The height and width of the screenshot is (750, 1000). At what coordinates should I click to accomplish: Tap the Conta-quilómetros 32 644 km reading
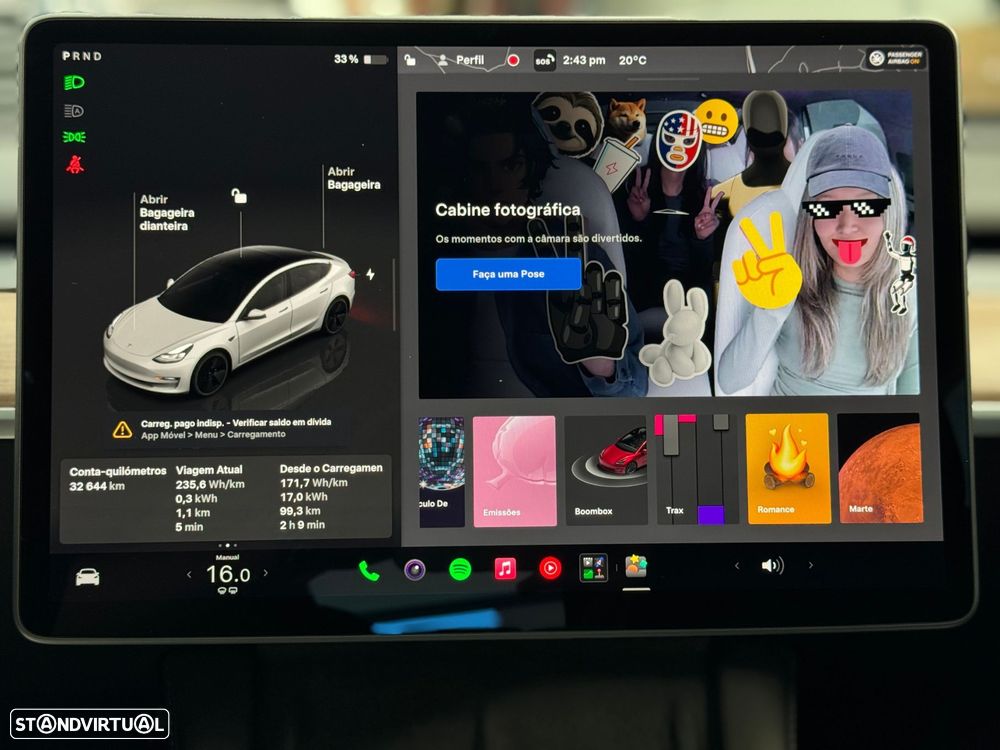point(117,478)
